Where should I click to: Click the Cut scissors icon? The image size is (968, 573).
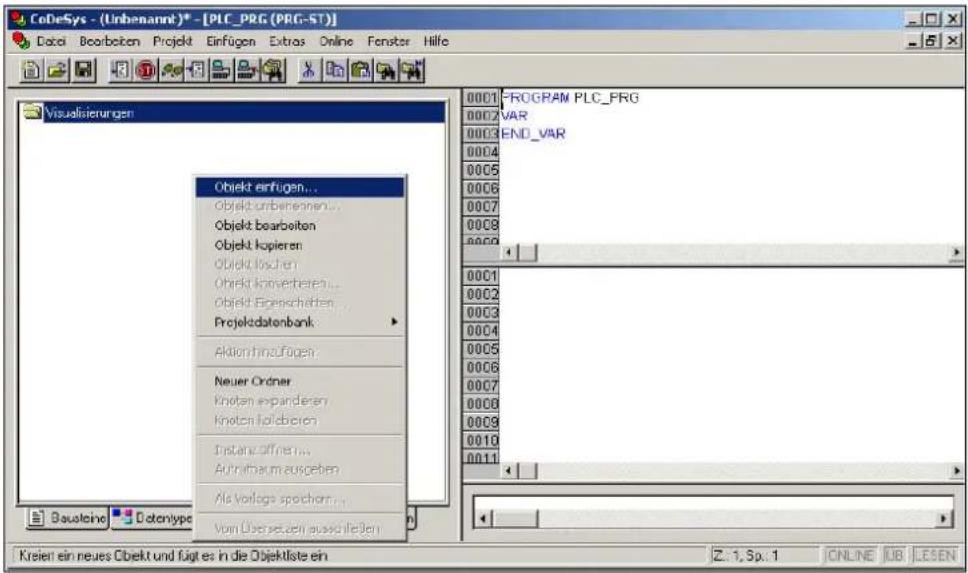pos(309,70)
